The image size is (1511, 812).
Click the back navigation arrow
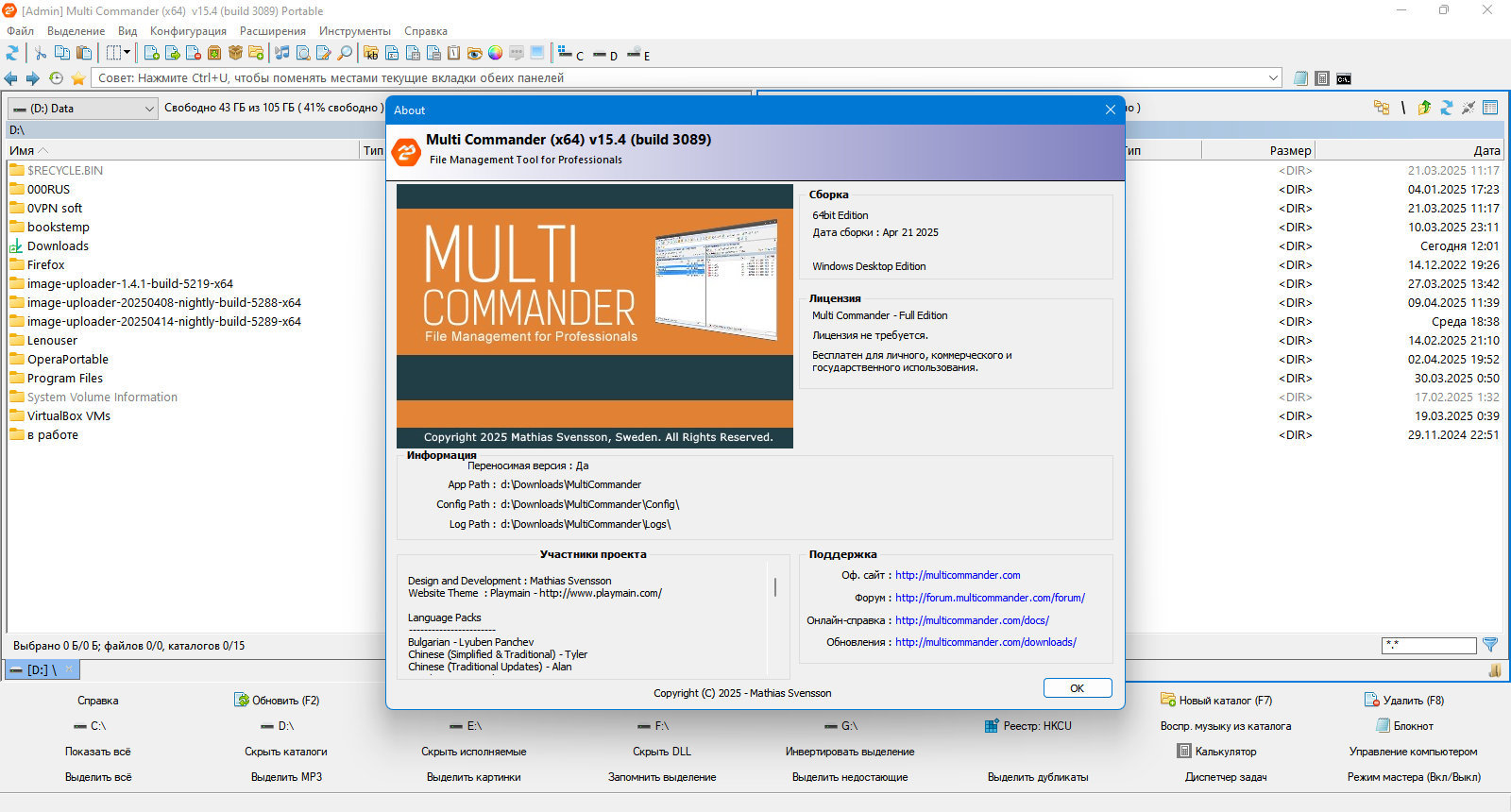pyautogui.click(x=10, y=78)
